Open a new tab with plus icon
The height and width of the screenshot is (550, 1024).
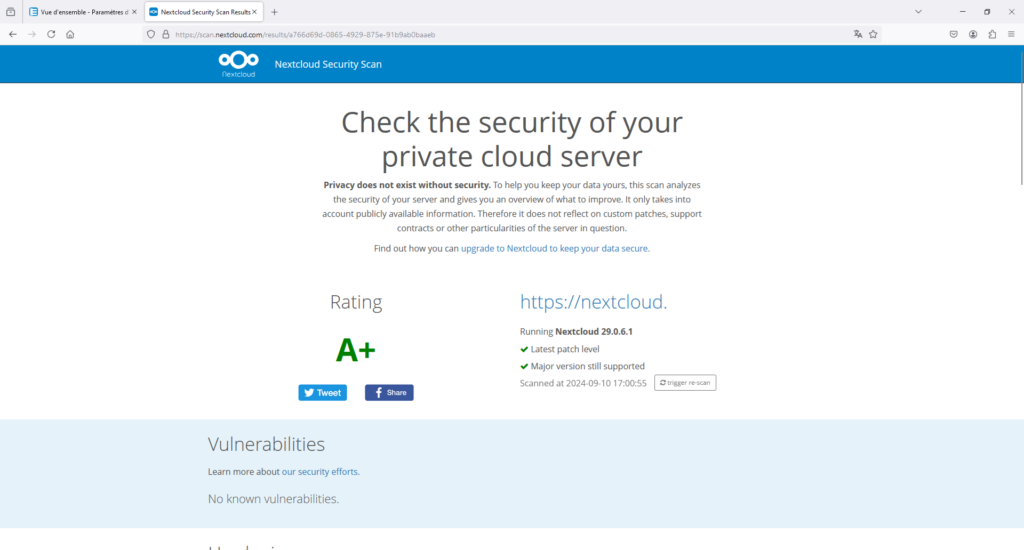coord(274,12)
